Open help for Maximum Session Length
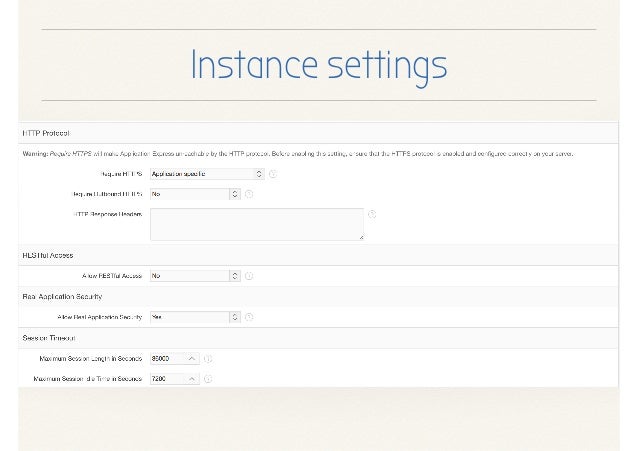Viewport: 638px width, 451px height. (208, 358)
